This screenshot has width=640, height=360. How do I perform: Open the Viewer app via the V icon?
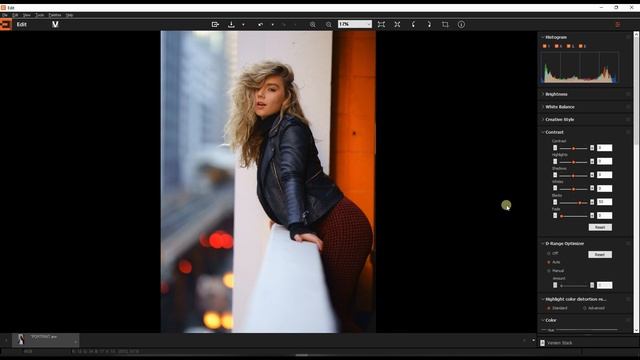[x=55, y=24]
